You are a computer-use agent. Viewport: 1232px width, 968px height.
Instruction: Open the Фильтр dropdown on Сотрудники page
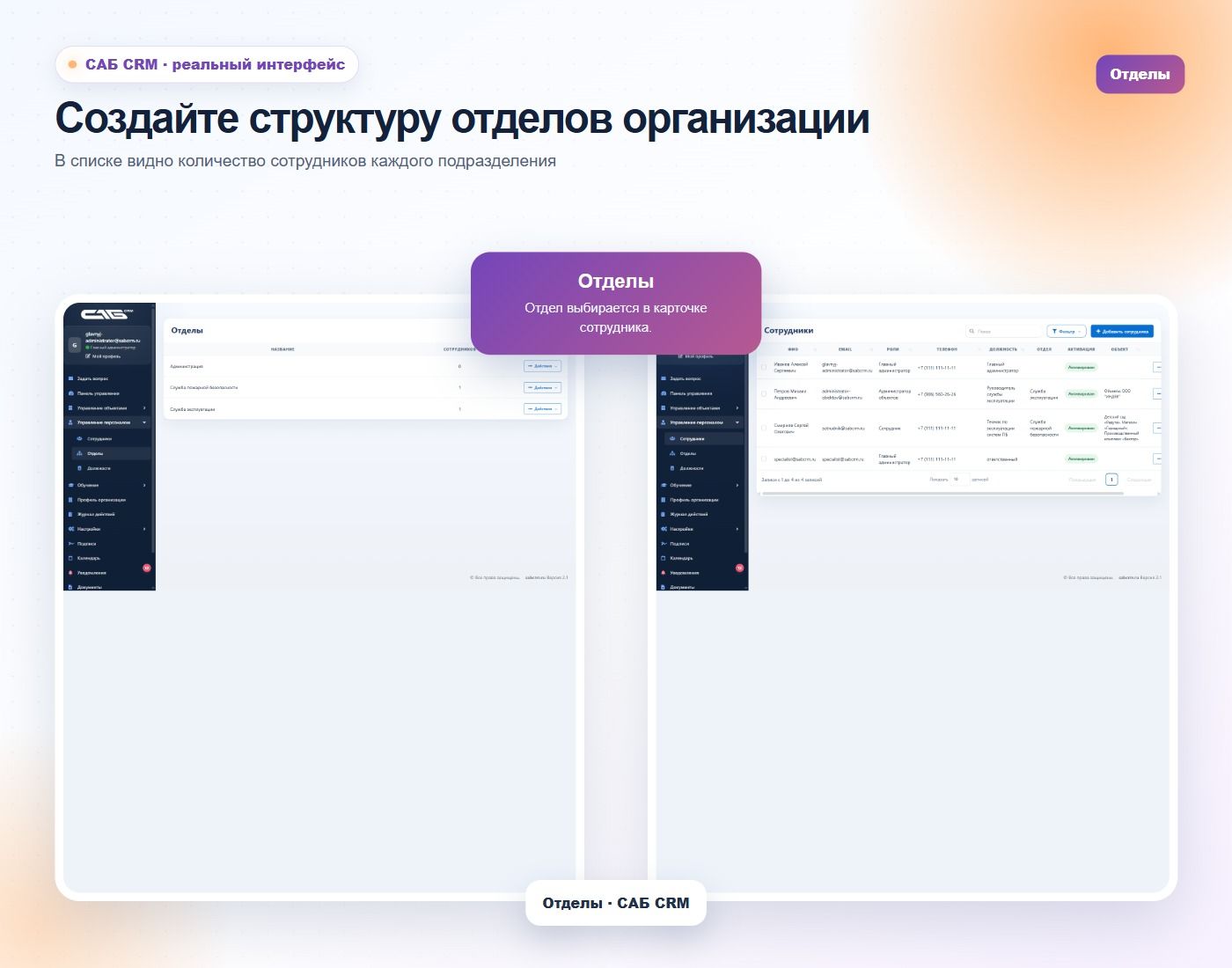point(1067,332)
